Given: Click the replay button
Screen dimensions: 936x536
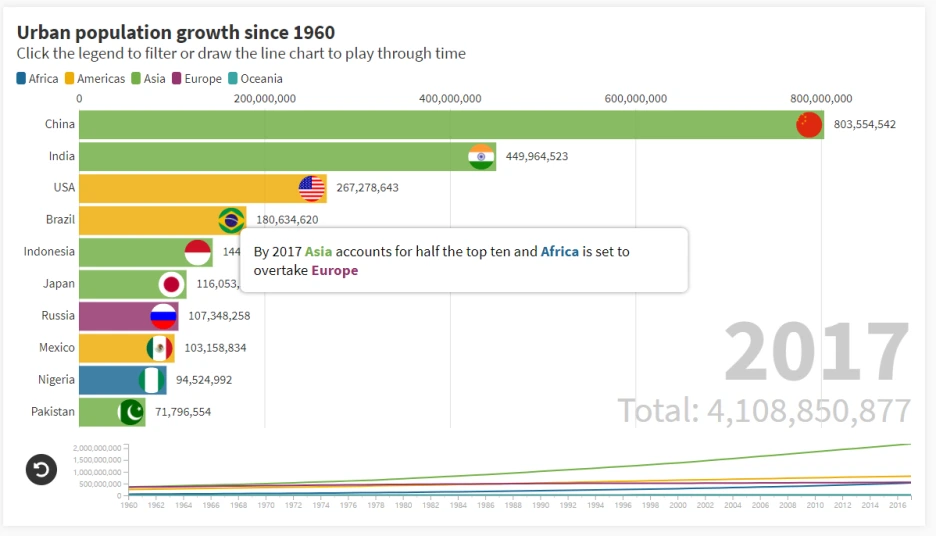Looking at the screenshot, I should (41, 469).
